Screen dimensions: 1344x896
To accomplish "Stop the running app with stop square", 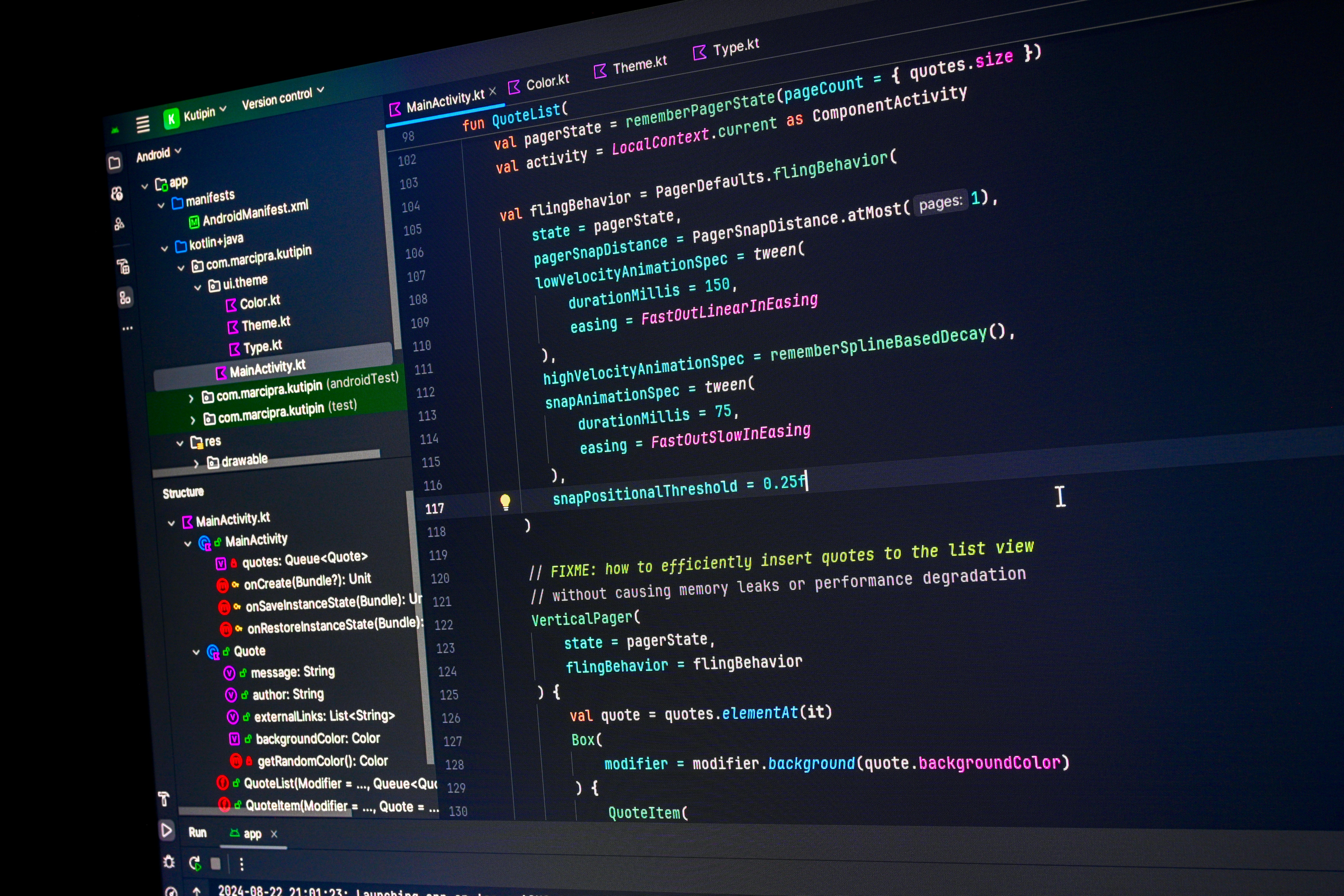I will [215, 863].
